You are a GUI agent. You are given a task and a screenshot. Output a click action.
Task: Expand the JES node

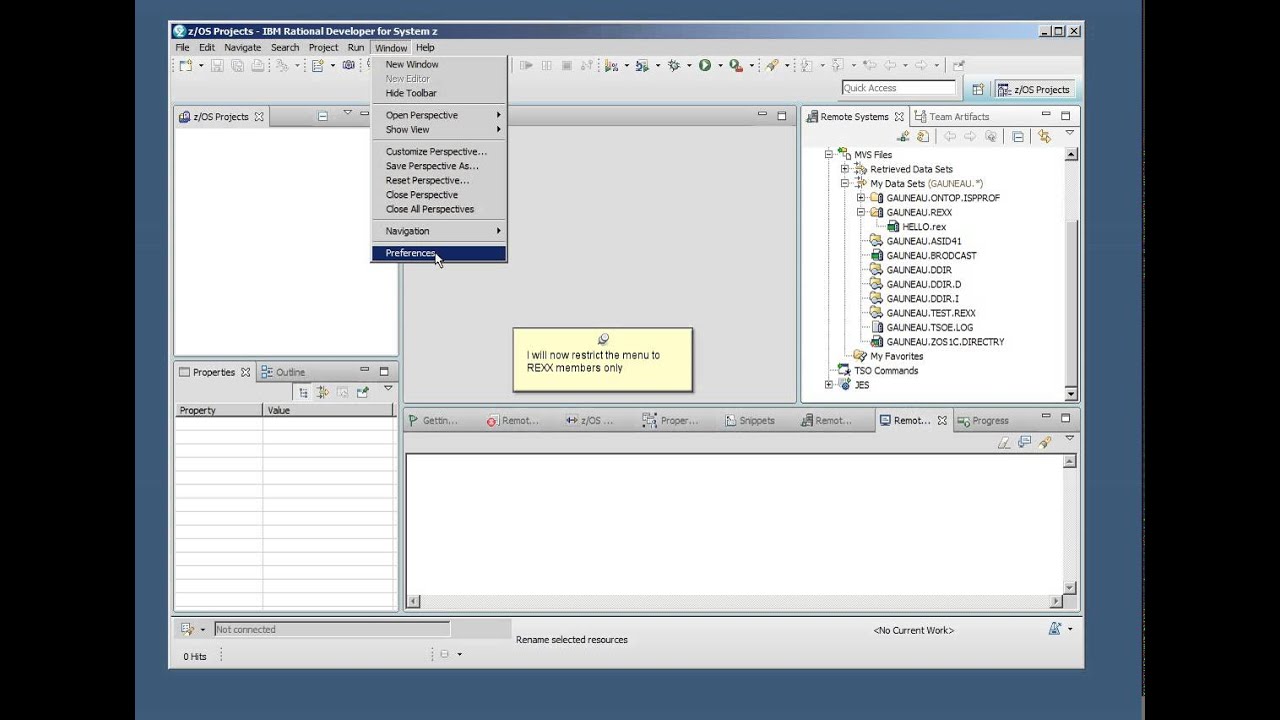(829, 385)
